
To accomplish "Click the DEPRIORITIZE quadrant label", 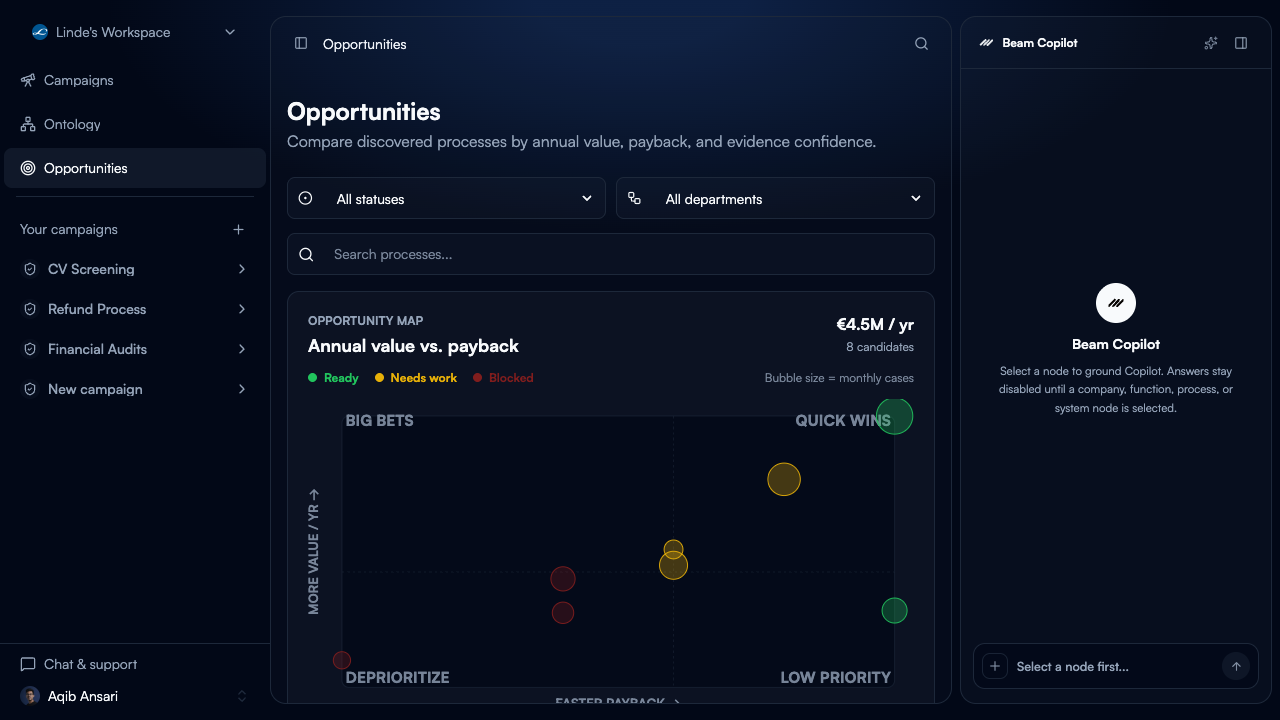I will click(397, 677).
